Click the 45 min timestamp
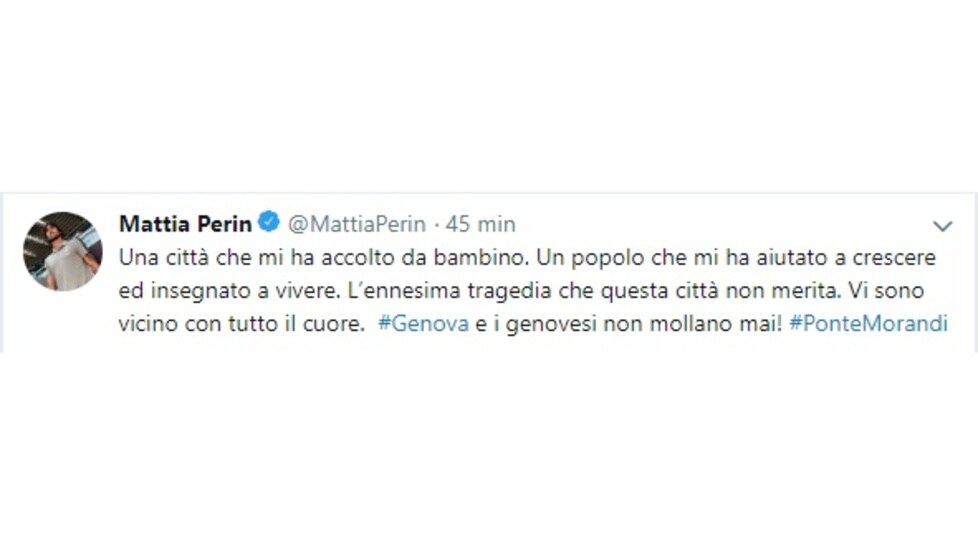This screenshot has width=978, height=543. tap(480, 224)
